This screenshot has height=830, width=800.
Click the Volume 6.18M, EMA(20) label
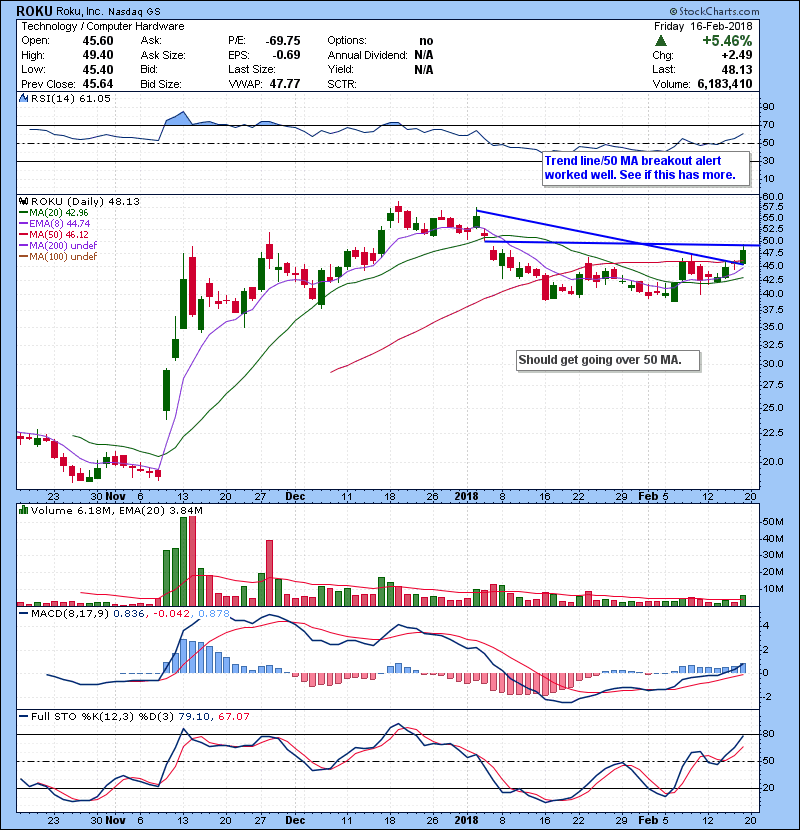pos(116,511)
